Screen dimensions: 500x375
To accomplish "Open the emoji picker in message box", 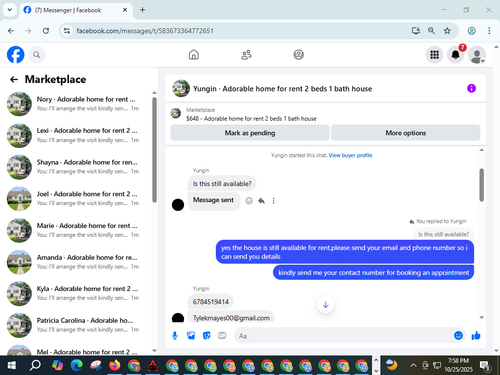I will click(458, 336).
